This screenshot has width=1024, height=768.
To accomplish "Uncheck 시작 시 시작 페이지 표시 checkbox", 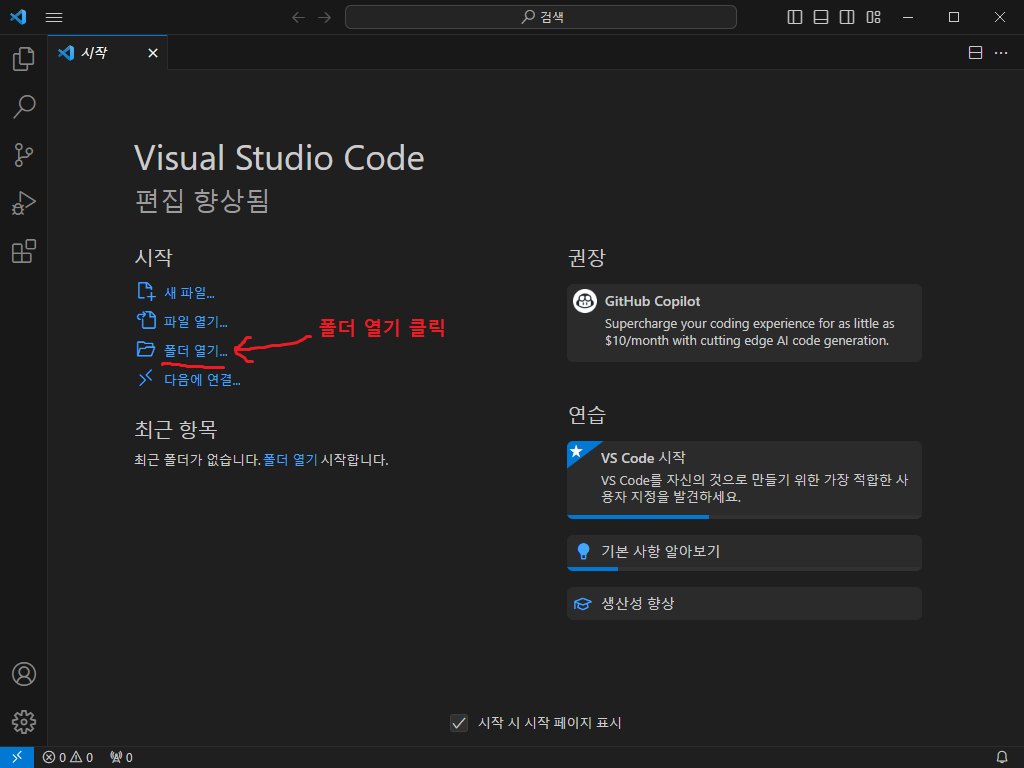I will (x=459, y=723).
